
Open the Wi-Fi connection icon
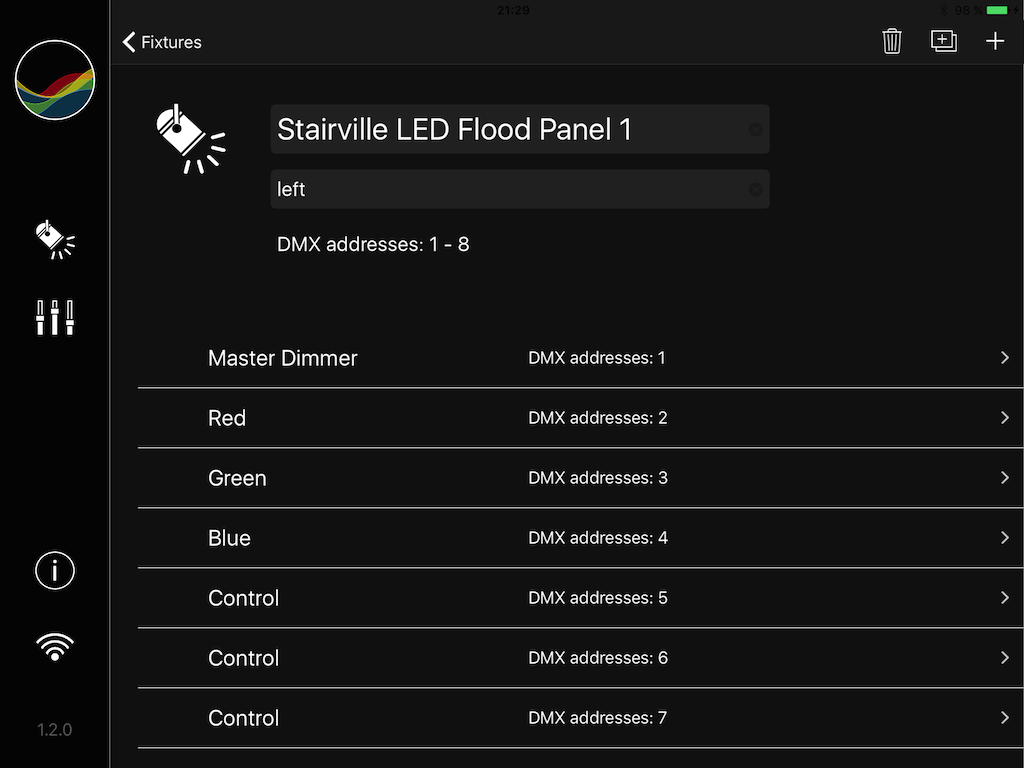55,647
